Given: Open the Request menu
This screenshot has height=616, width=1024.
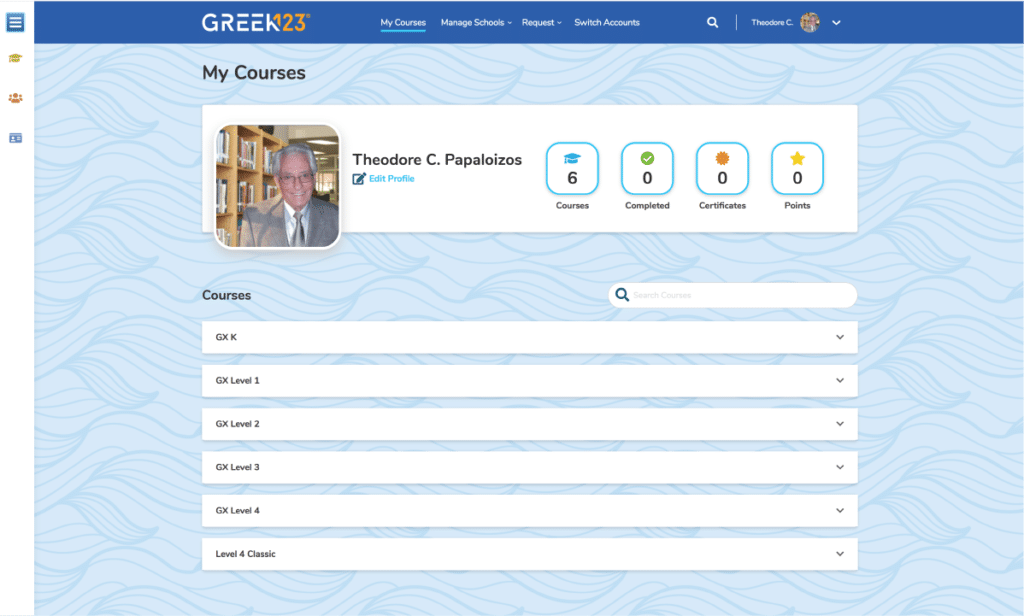Looking at the screenshot, I should [x=541, y=22].
